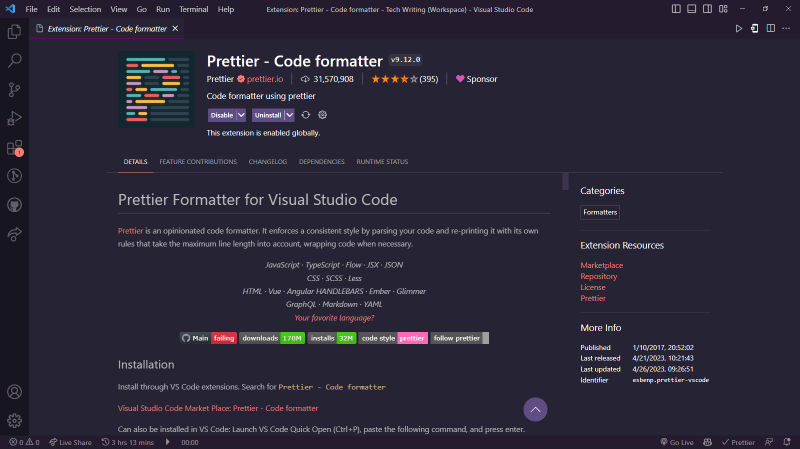Screen dimensions: 800x449
Task: Open the Live Share activity bar icon
Action: pos(14,234)
